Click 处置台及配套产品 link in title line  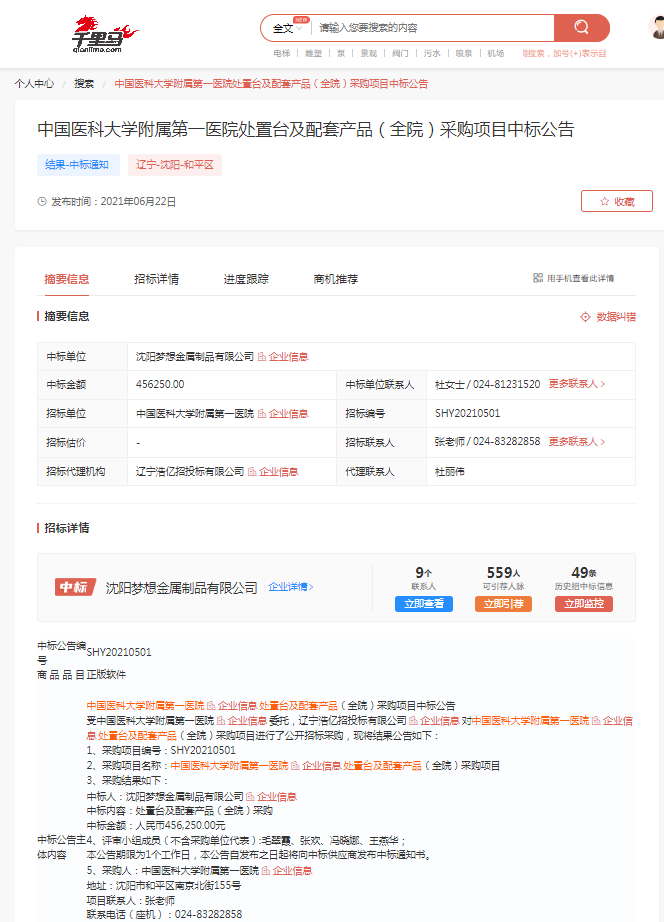tap(299, 706)
